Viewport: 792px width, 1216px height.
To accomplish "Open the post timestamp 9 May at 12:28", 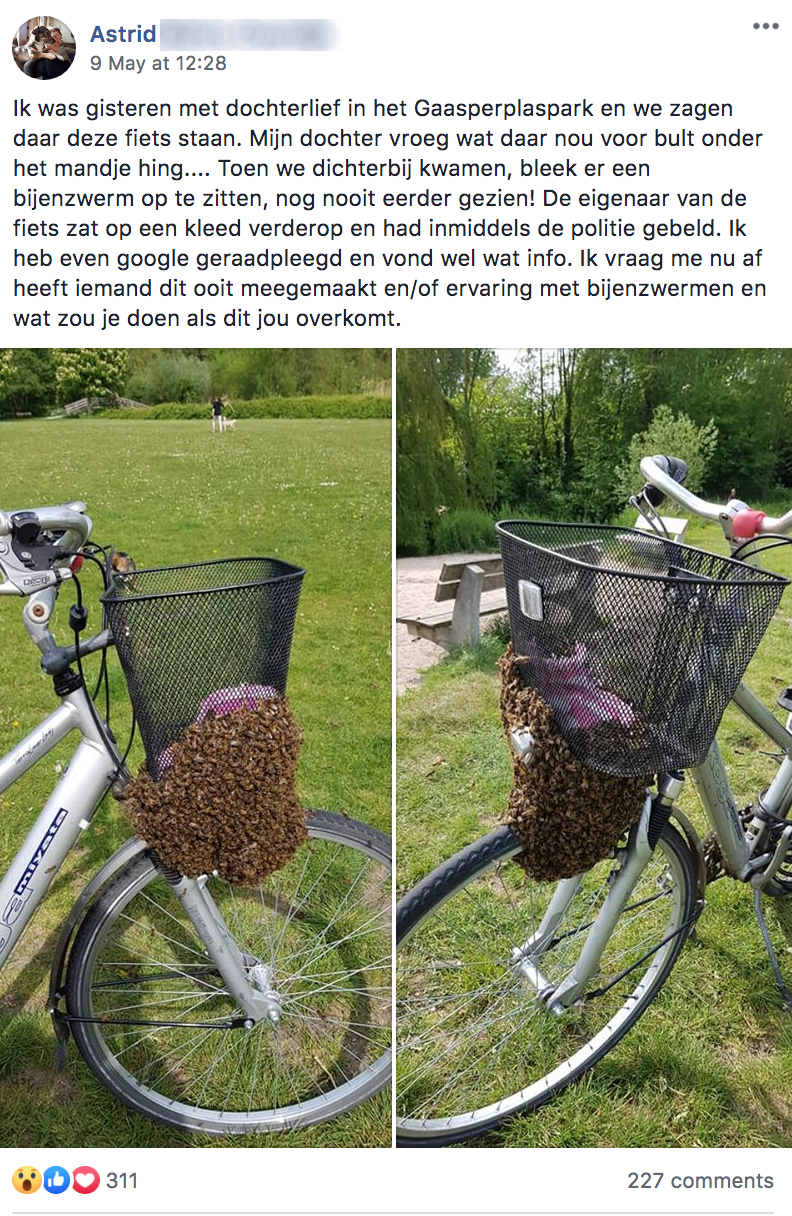I will tap(158, 63).
